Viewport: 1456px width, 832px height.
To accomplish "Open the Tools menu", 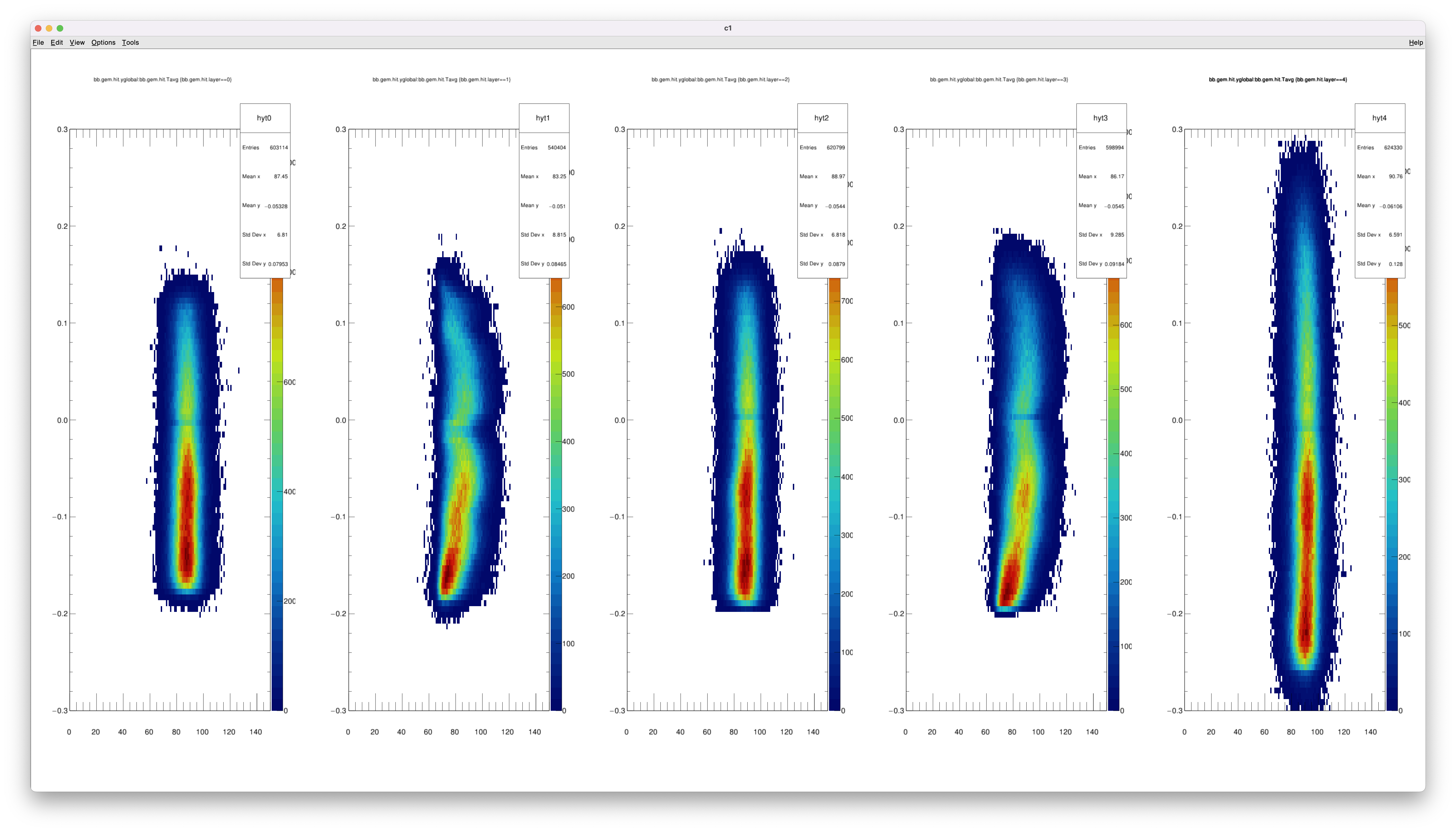I will pos(130,42).
